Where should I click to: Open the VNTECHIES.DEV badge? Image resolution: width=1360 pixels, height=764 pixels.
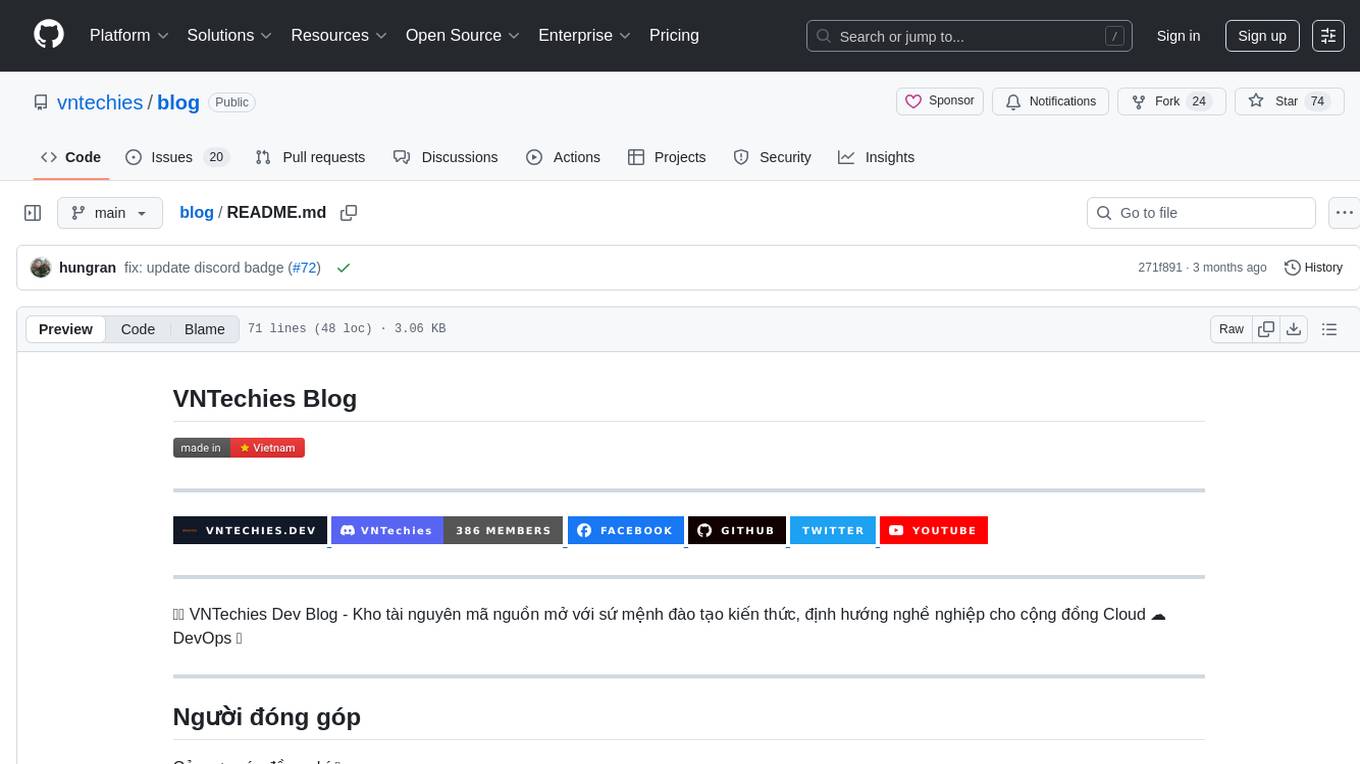[250, 530]
